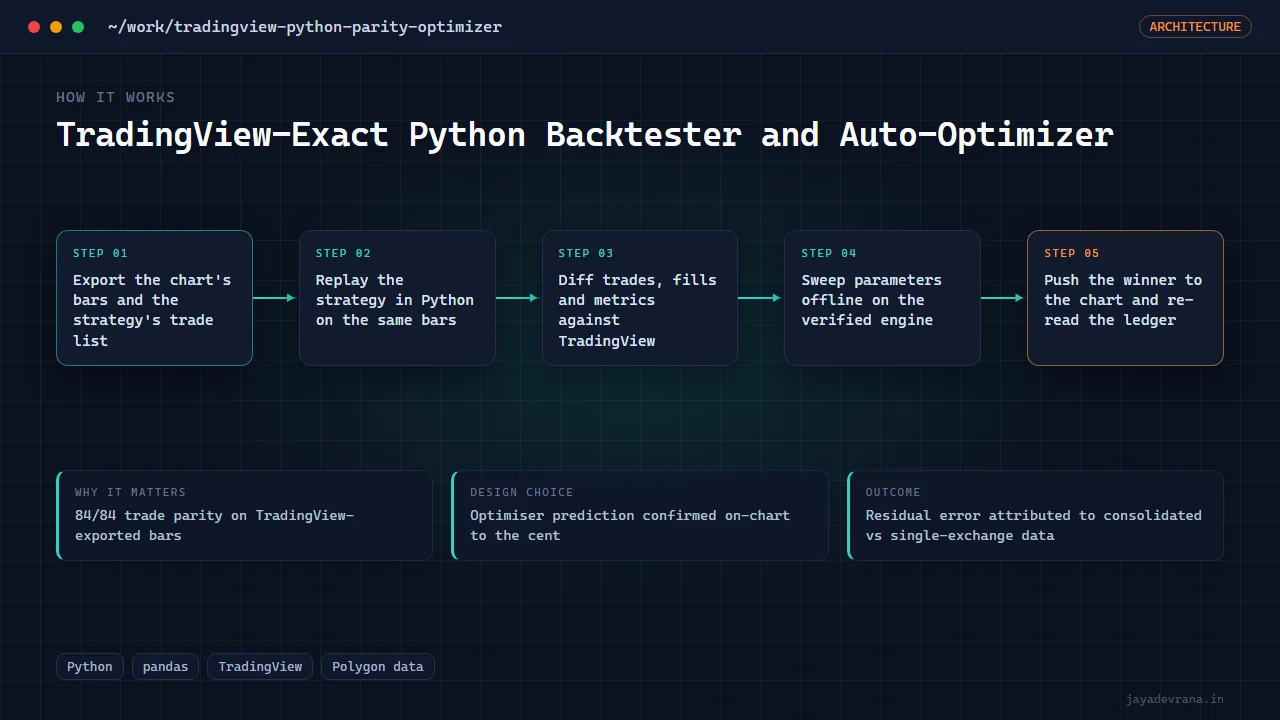Click the green maximize dot in the title bar

click(x=78, y=27)
